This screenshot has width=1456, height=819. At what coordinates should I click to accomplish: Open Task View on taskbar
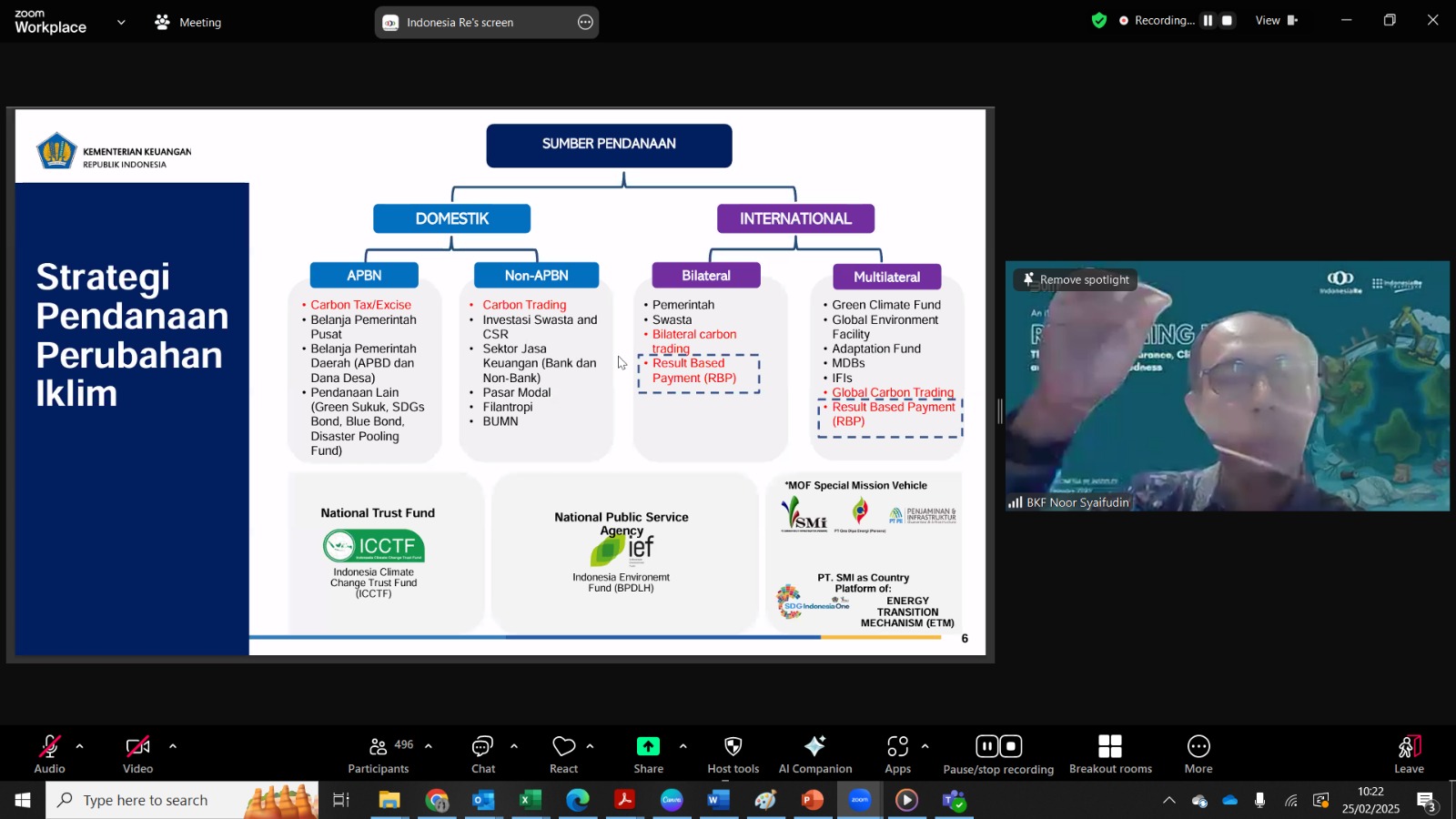tap(341, 800)
